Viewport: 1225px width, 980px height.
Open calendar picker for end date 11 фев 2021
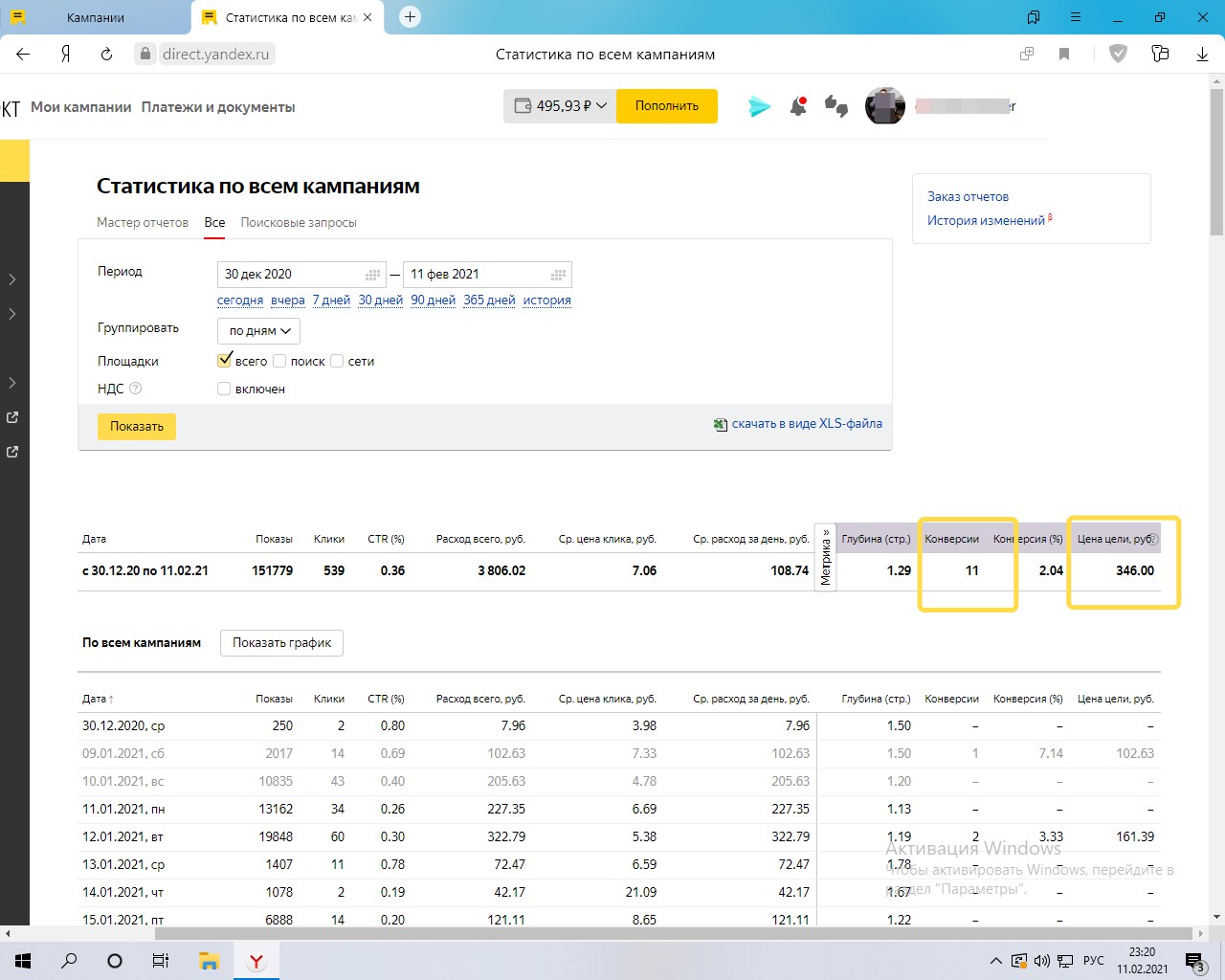559,275
